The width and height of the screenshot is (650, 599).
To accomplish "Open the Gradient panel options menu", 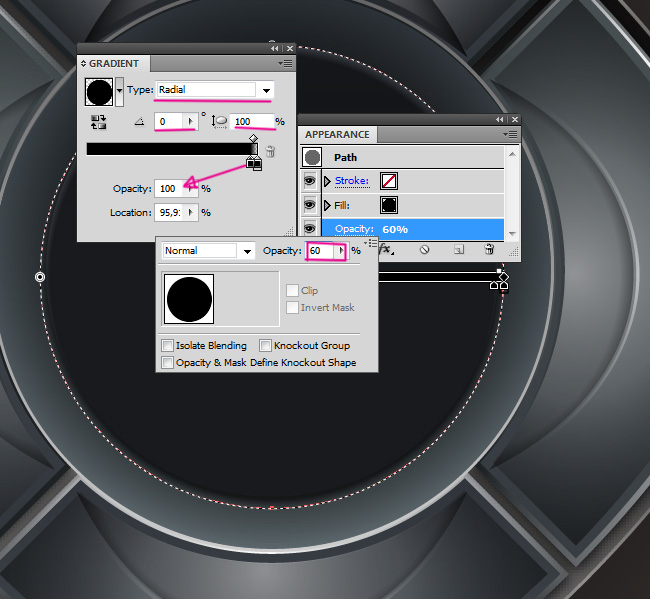I will click(x=286, y=63).
